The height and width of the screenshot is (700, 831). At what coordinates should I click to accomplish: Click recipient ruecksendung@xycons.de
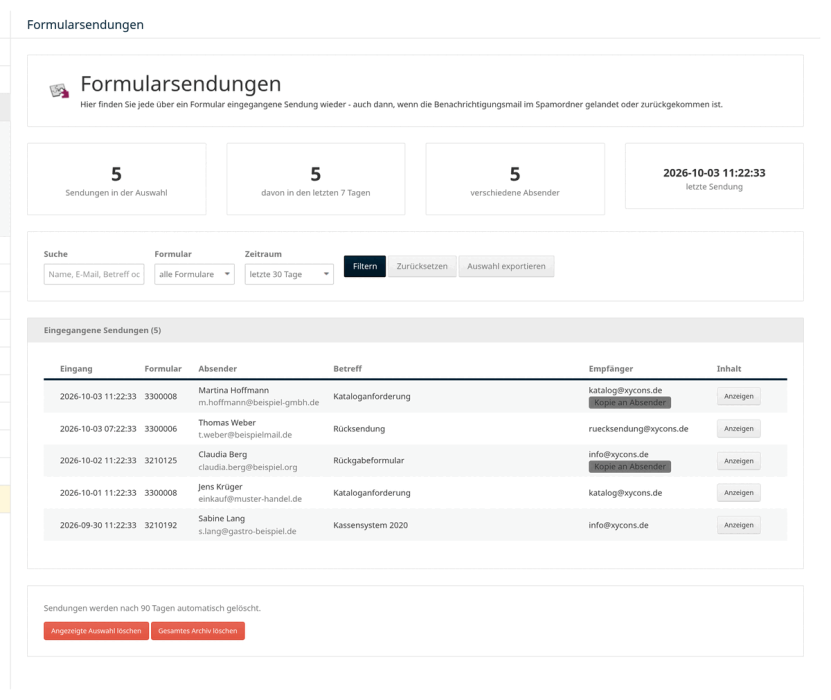click(x=638, y=429)
